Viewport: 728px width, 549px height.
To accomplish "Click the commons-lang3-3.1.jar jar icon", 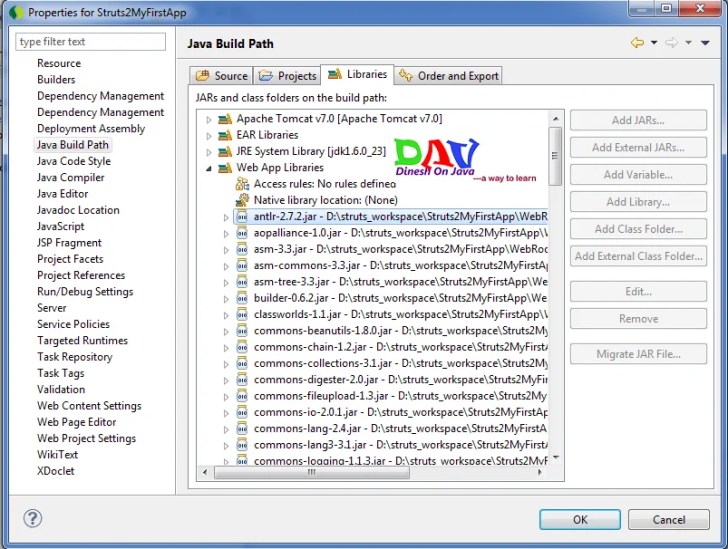I will pyautogui.click(x=242, y=445).
